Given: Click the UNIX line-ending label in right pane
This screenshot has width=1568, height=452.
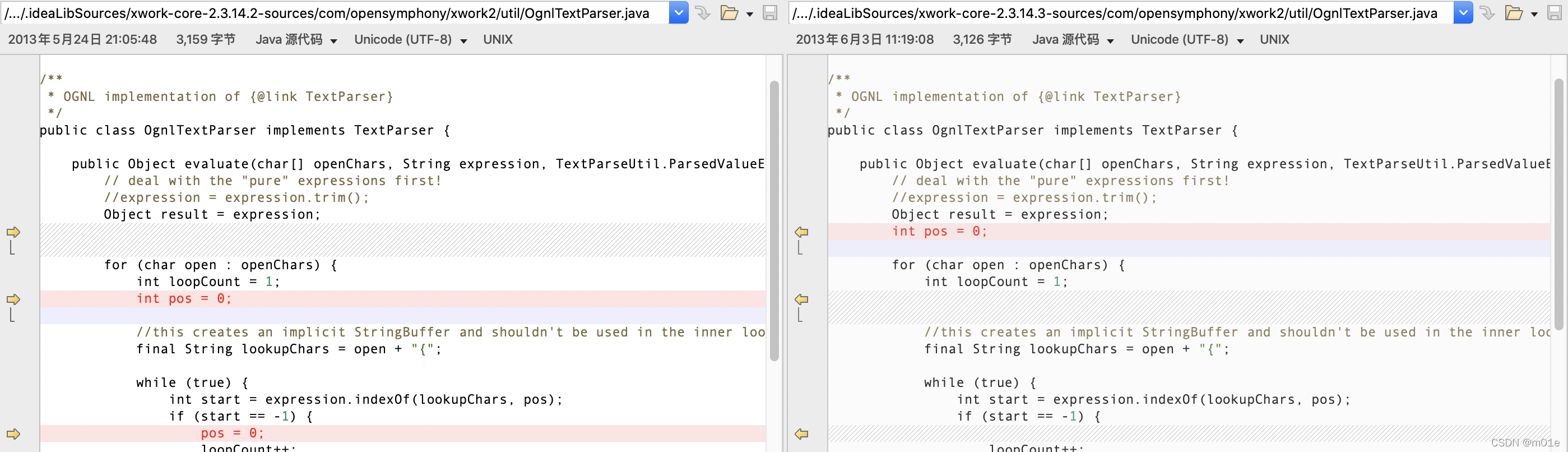Looking at the screenshot, I should point(1274,40).
